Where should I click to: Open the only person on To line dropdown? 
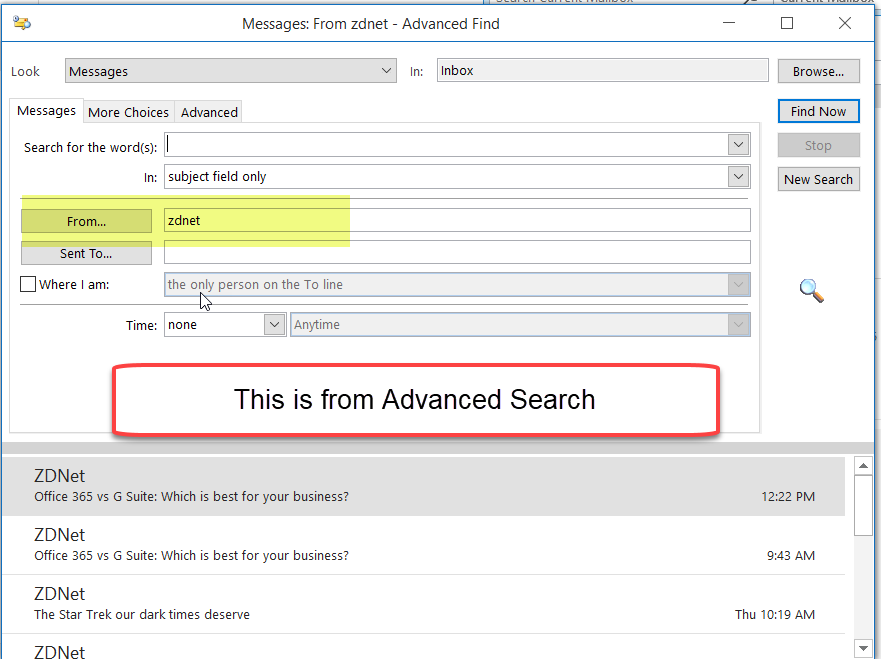tap(738, 284)
